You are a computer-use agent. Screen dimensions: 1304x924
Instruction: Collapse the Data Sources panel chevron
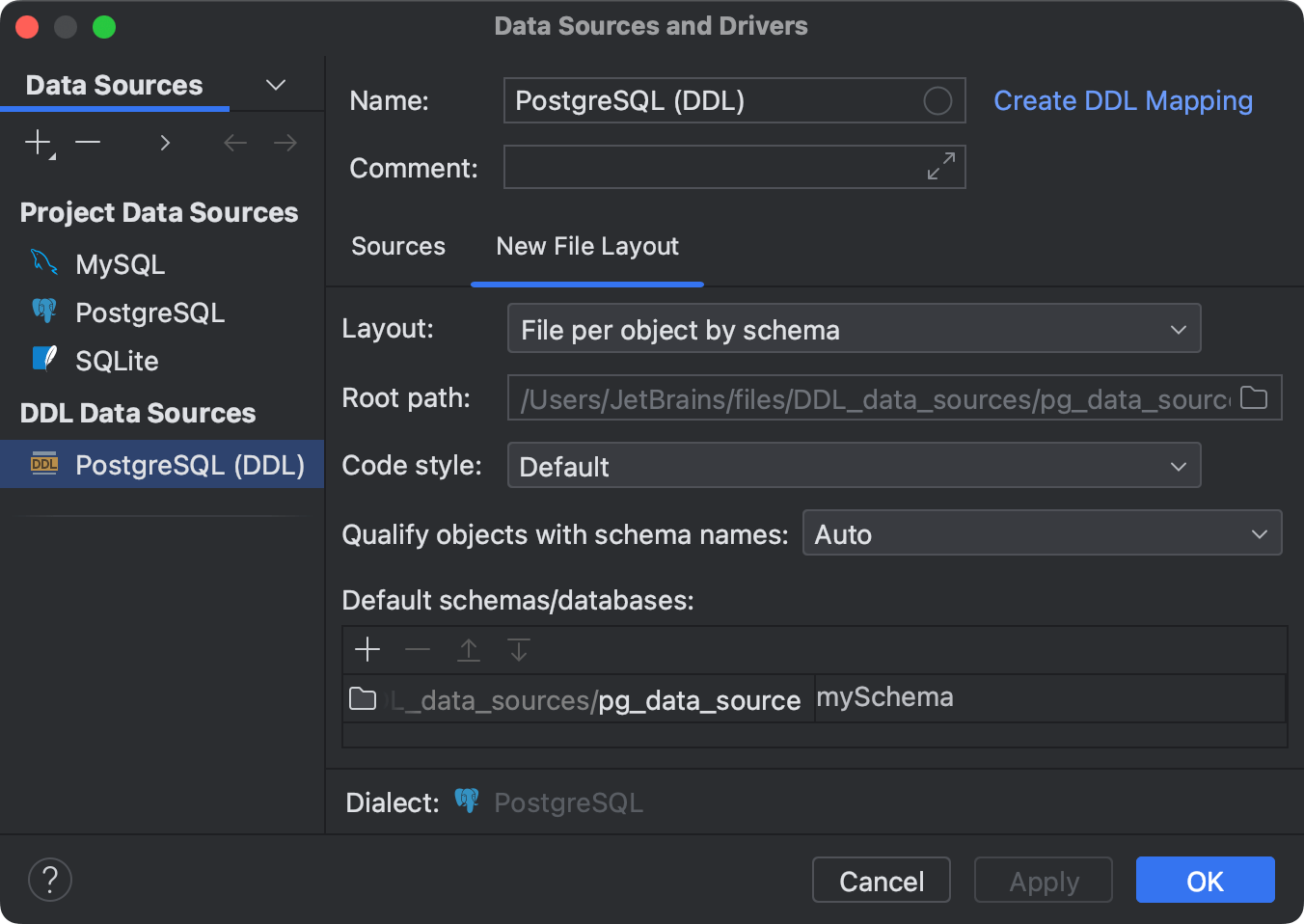click(x=276, y=85)
